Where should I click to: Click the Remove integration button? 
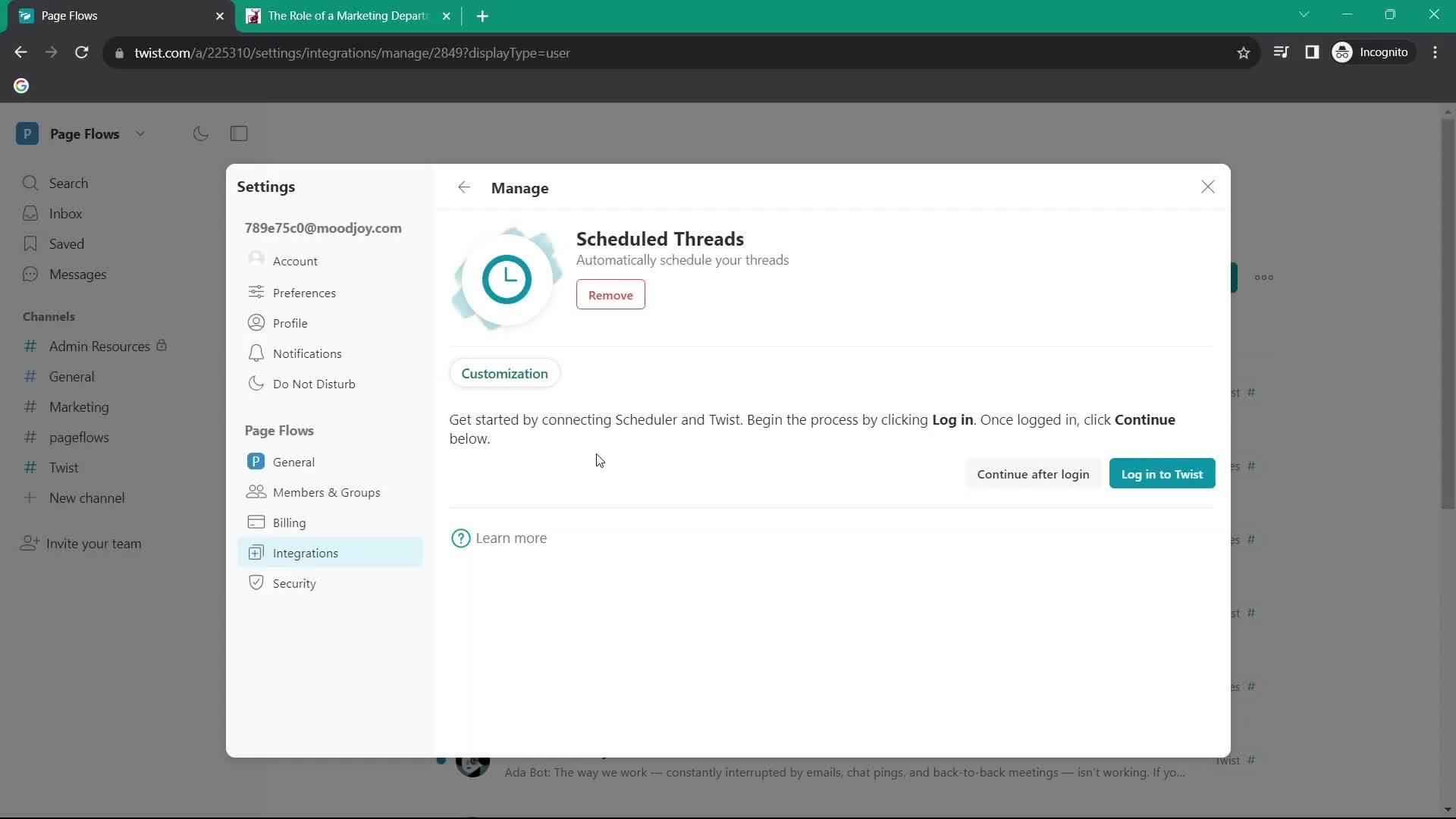coord(611,294)
